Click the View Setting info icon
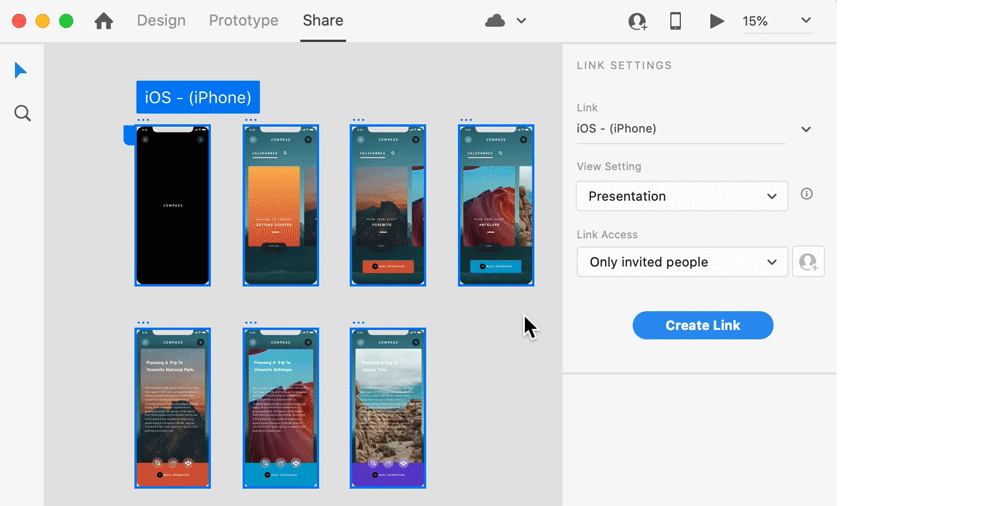The height and width of the screenshot is (506, 1000). point(807,194)
